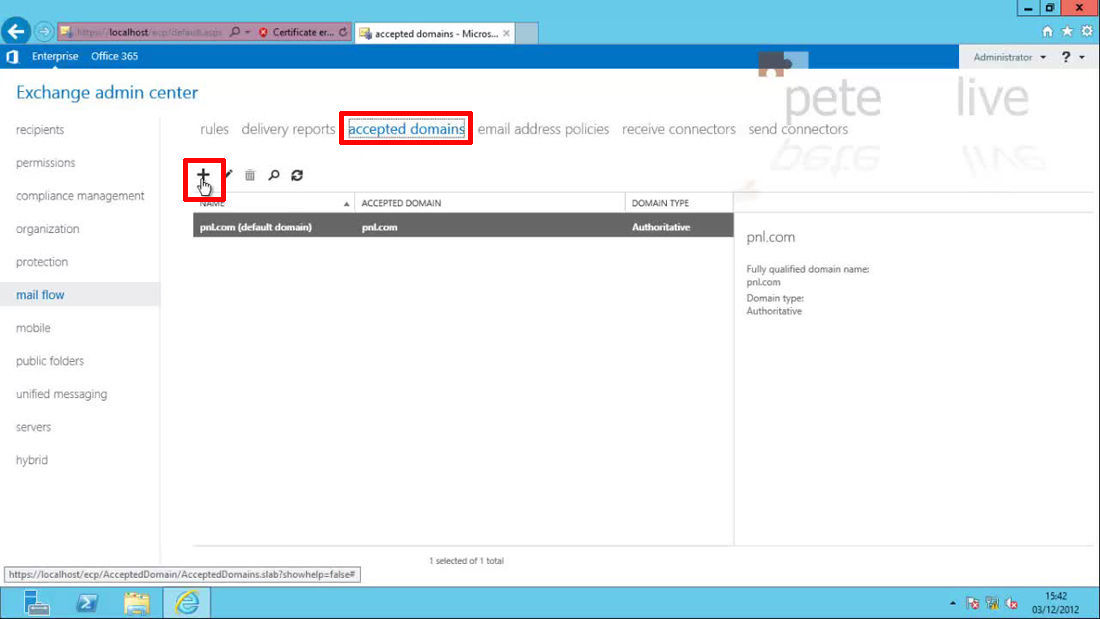Close the accepted domains browser tab
The width and height of the screenshot is (1100, 619).
point(507,33)
